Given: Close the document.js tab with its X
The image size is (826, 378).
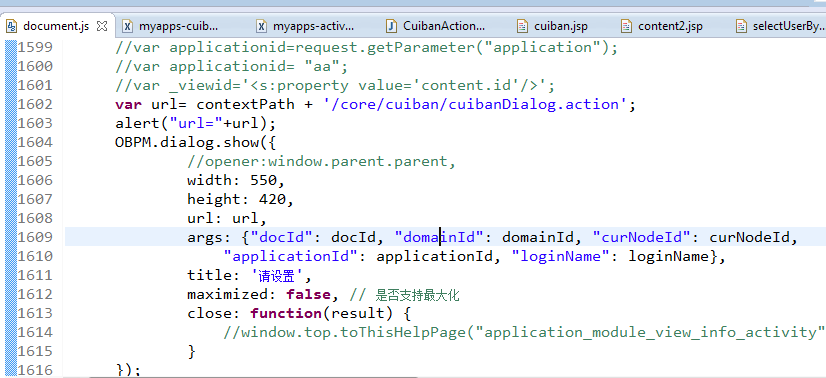Looking at the screenshot, I should 102,26.
